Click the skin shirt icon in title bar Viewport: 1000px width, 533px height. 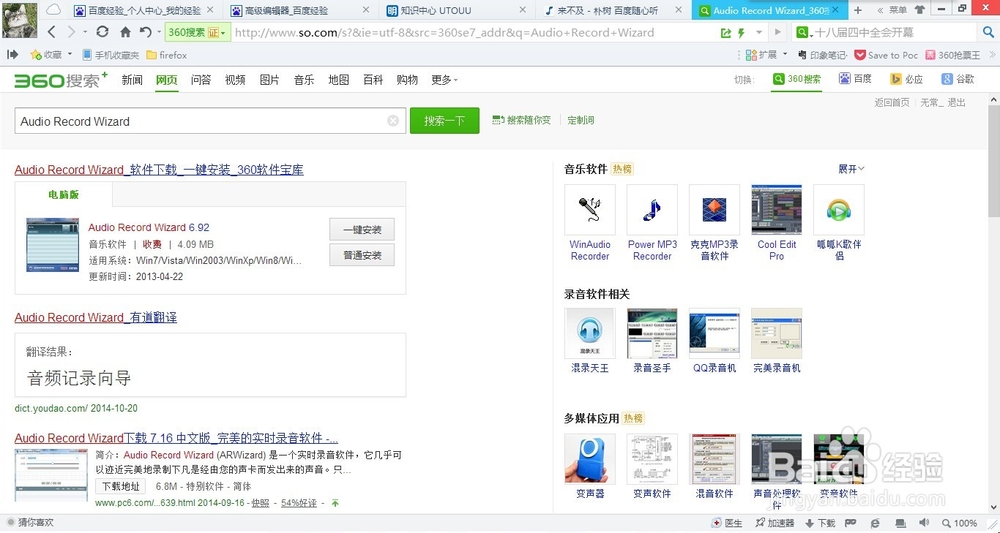pos(920,10)
